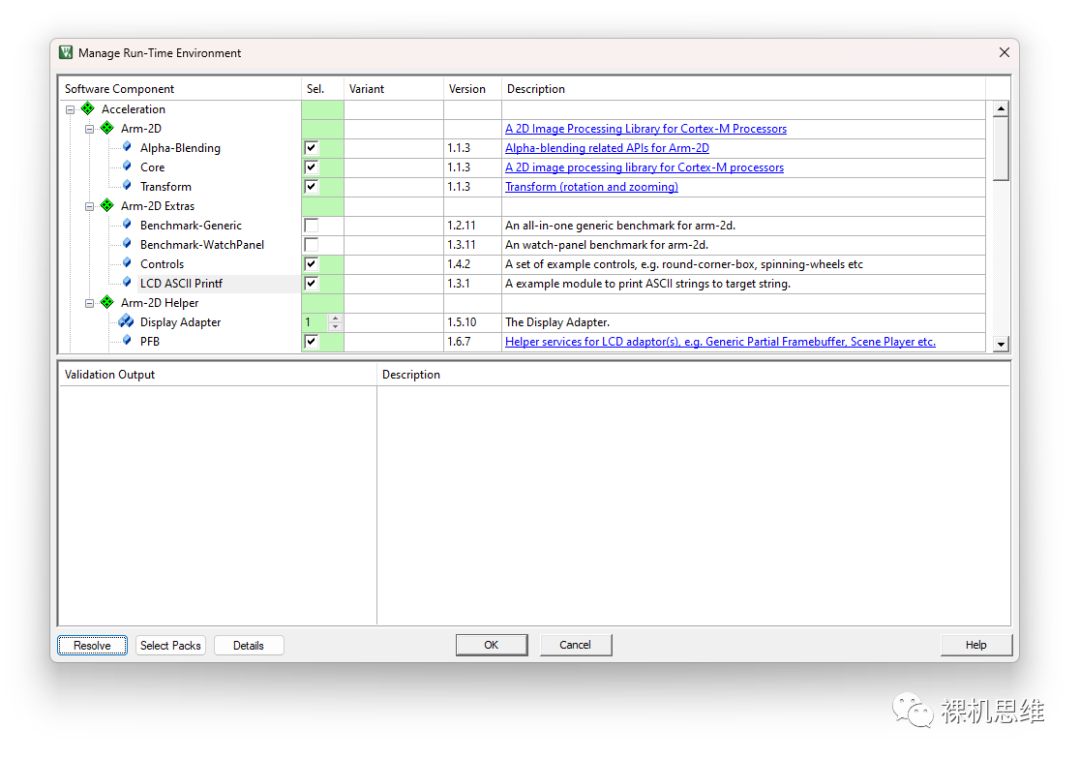This screenshot has height=759, width=1080.
Task: Click the blue component icon beside Controls
Action: pos(127,263)
